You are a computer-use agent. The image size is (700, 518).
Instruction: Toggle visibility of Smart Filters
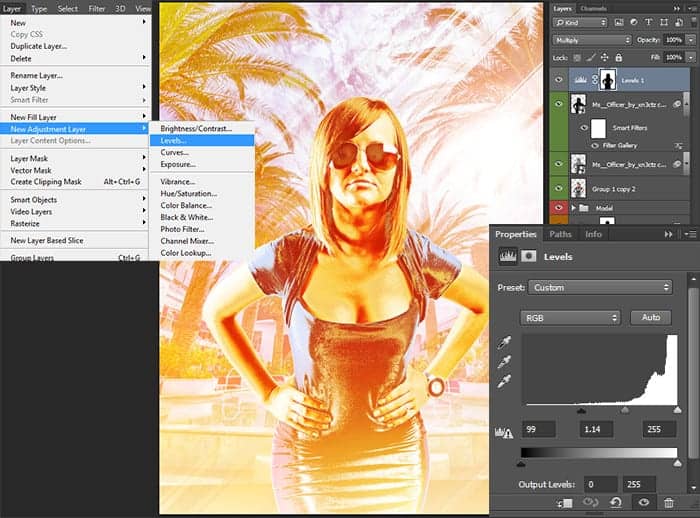(584, 128)
